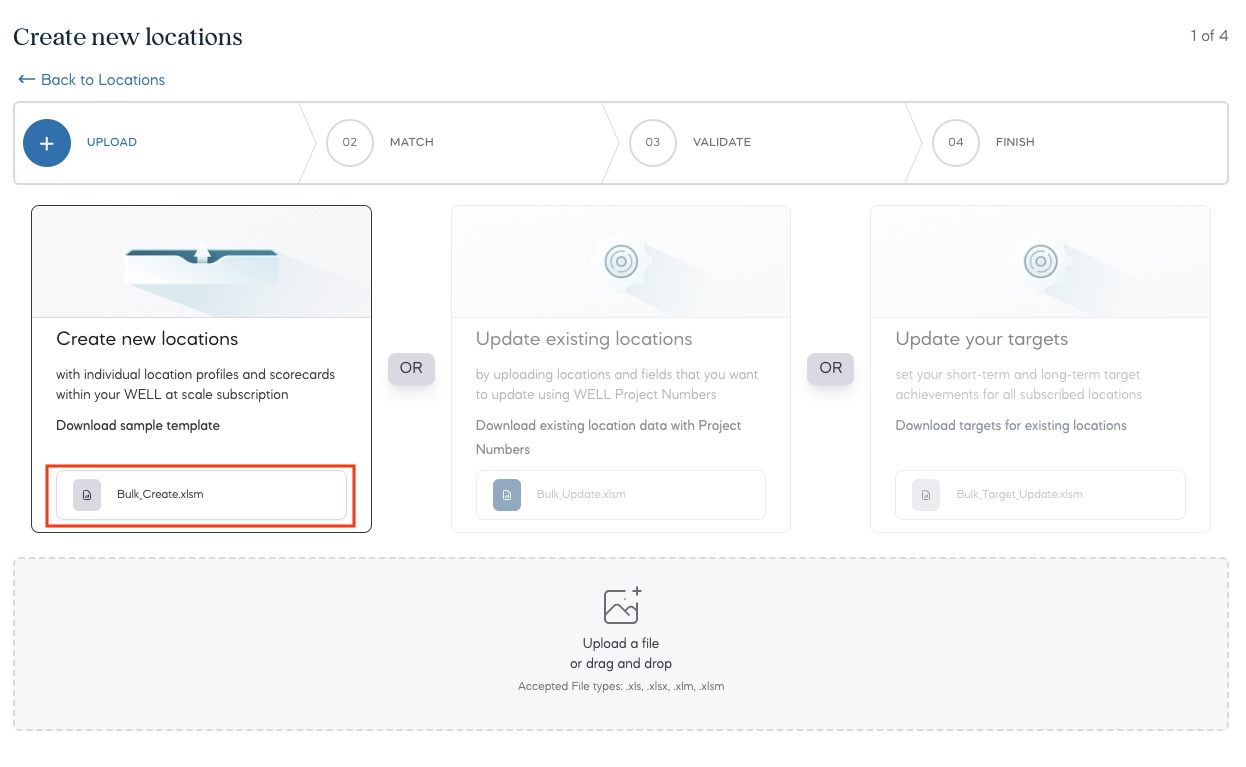Click the Bulk_Update.xlsm file icon
The height and width of the screenshot is (767, 1246).
click(507, 495)
